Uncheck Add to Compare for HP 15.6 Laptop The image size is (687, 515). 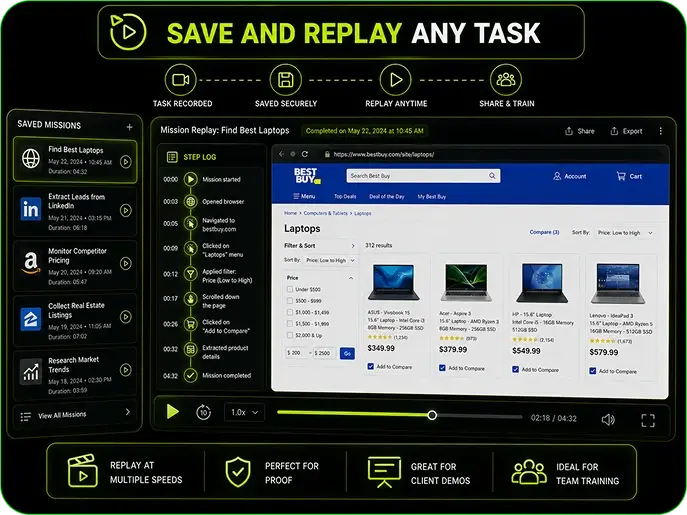point(515,369)
